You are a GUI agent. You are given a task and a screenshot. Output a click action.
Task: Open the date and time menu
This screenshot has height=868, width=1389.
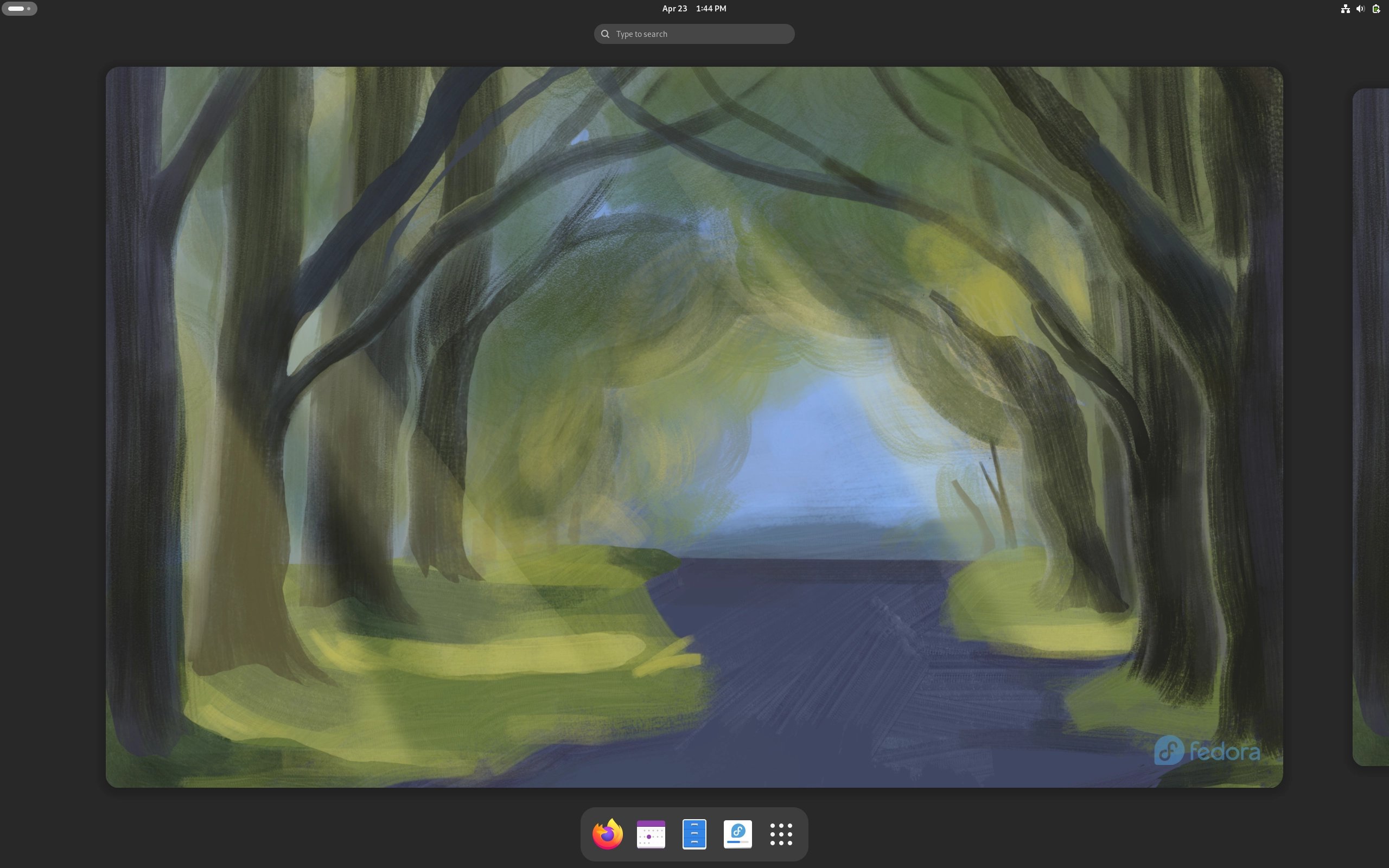point(694,9)
